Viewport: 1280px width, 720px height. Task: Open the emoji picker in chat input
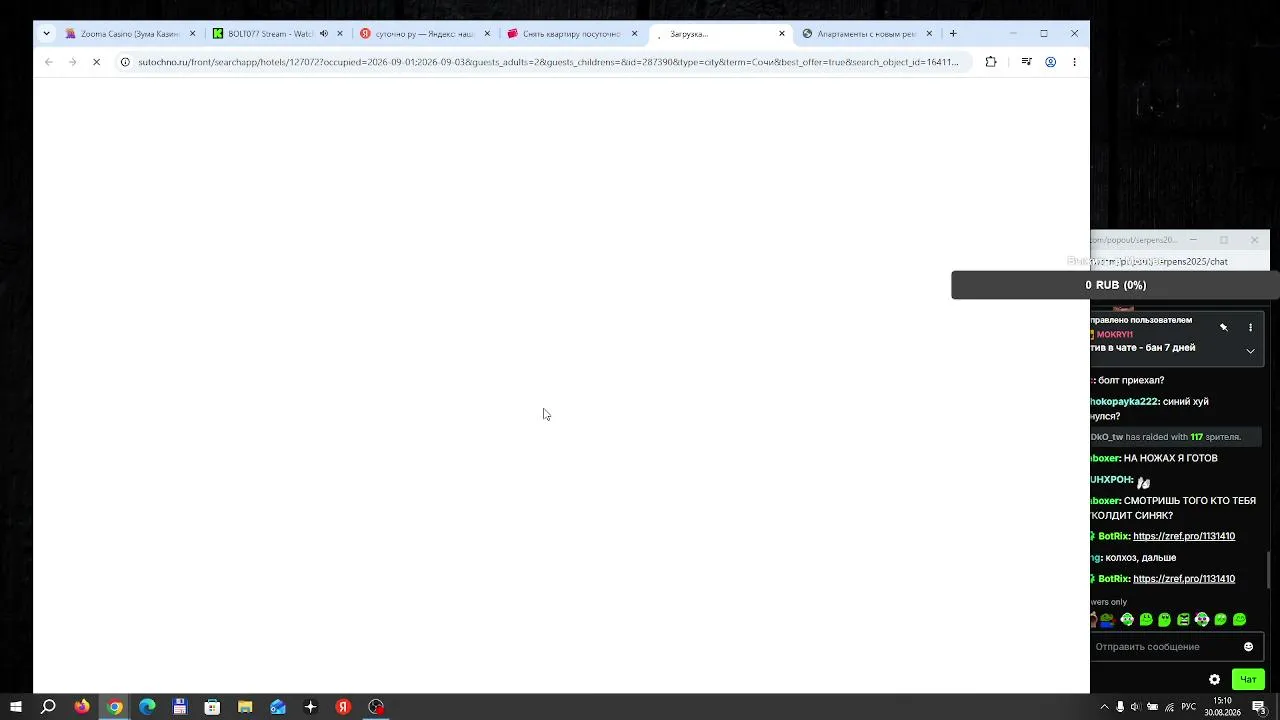tap(1248, 647)
